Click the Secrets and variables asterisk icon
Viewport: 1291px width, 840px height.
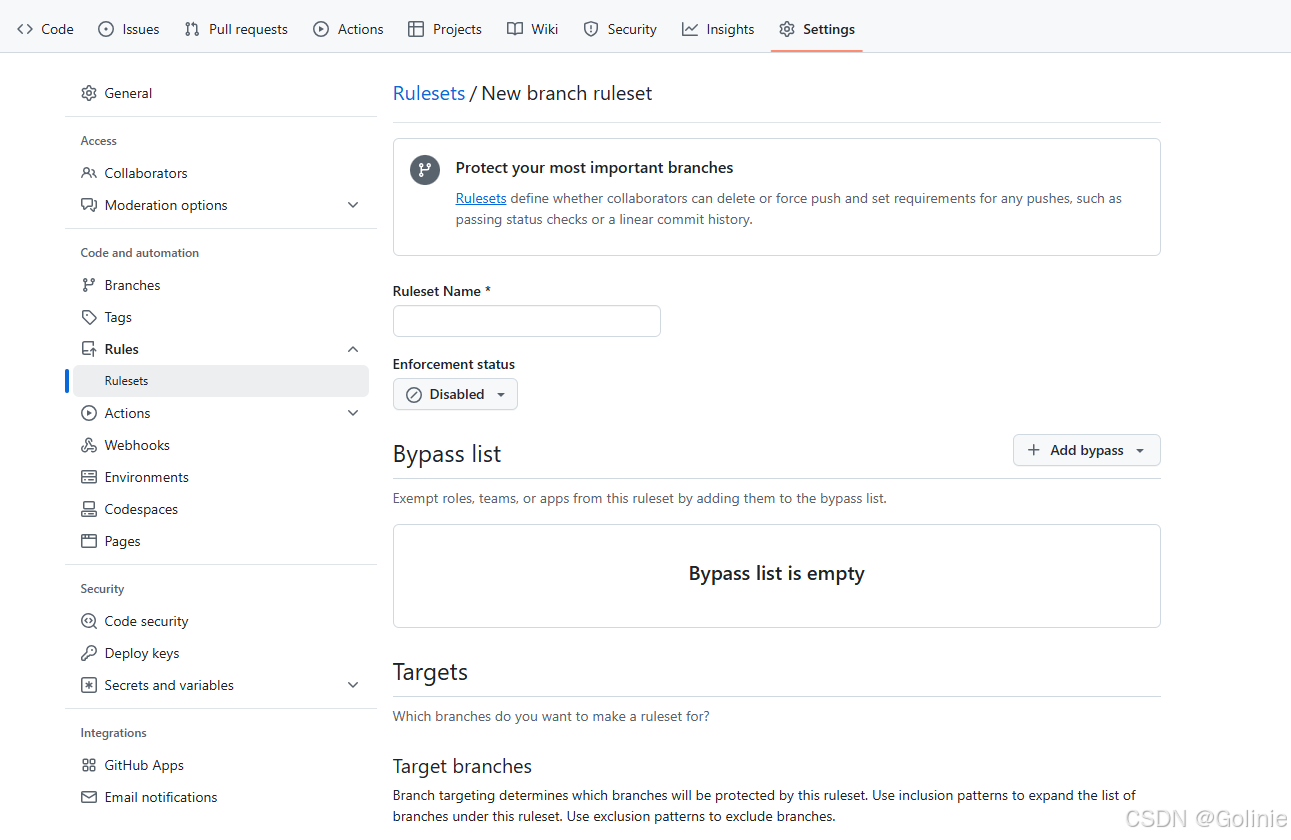pyautogui.click(x=89, y=685)
